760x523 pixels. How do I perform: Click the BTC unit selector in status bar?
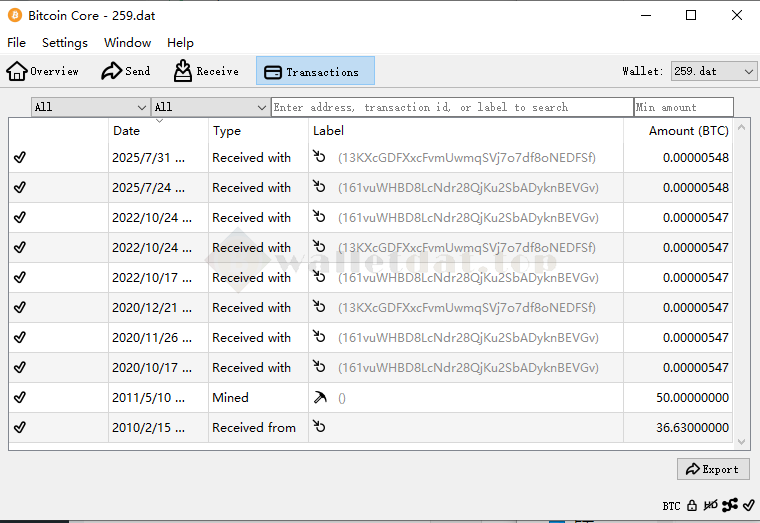[x=671, y=506]
